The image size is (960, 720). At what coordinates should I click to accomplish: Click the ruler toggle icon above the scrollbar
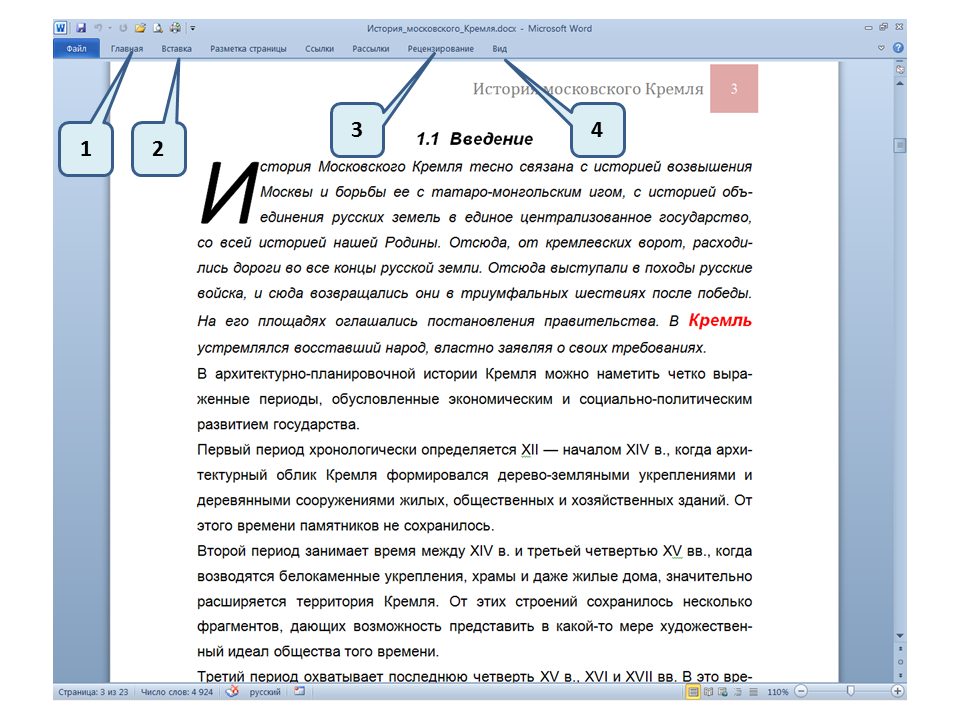[900, 70]
